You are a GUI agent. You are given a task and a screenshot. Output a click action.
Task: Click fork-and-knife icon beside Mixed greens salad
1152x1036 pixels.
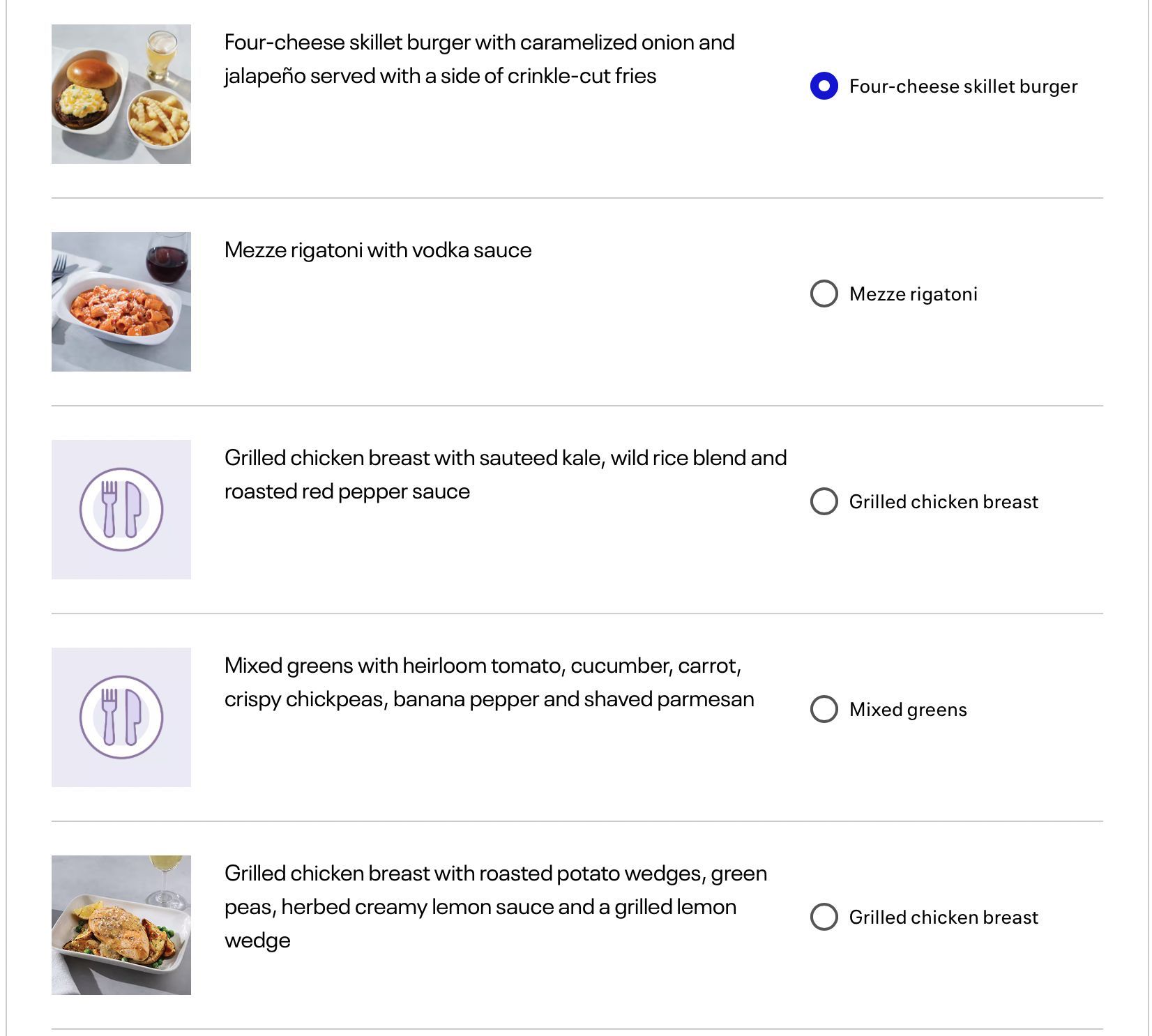click(x=121, y=717)
